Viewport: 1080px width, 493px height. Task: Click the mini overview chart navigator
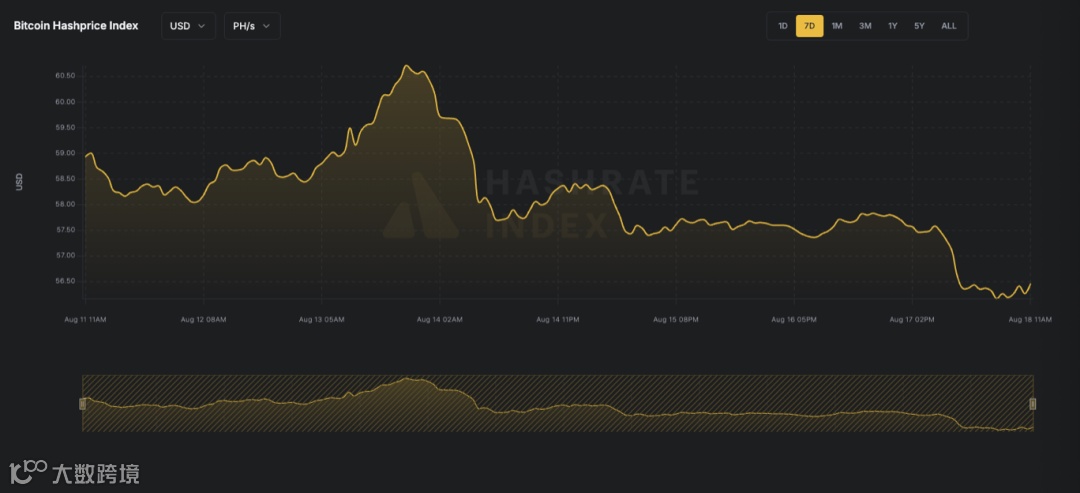[x=557, y=403]
